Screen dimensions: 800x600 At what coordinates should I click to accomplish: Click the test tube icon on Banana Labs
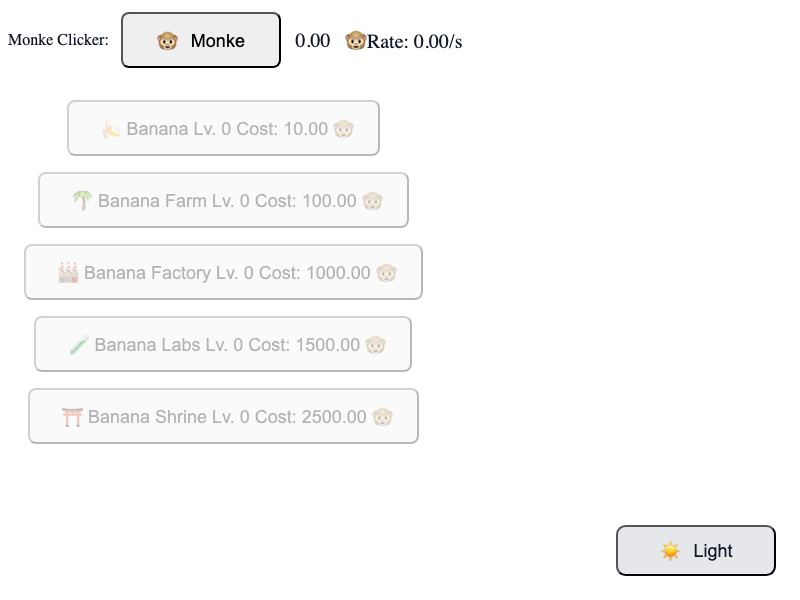(79, 345)
